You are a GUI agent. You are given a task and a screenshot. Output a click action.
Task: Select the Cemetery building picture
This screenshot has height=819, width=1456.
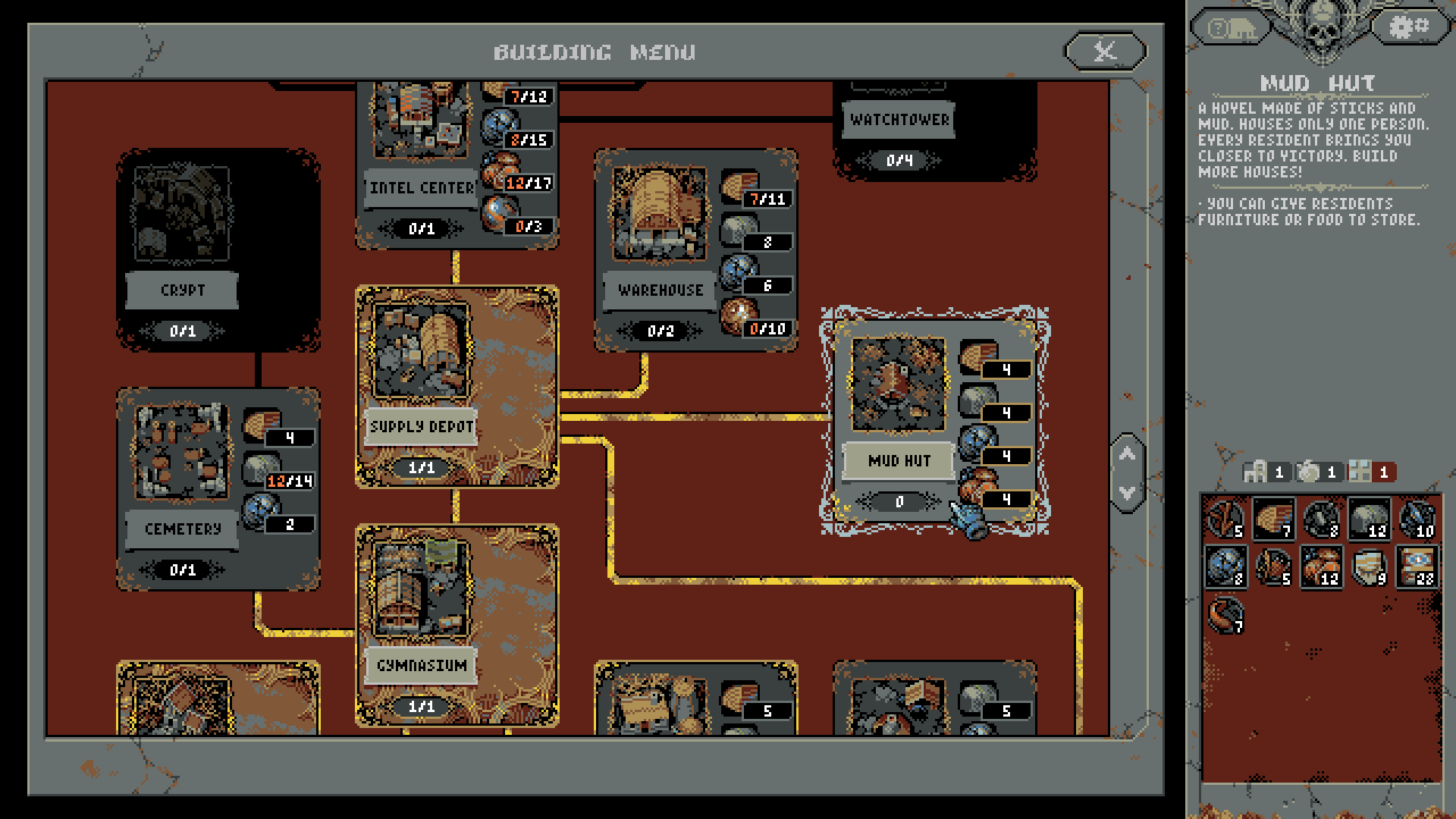[x=181, y=452]
